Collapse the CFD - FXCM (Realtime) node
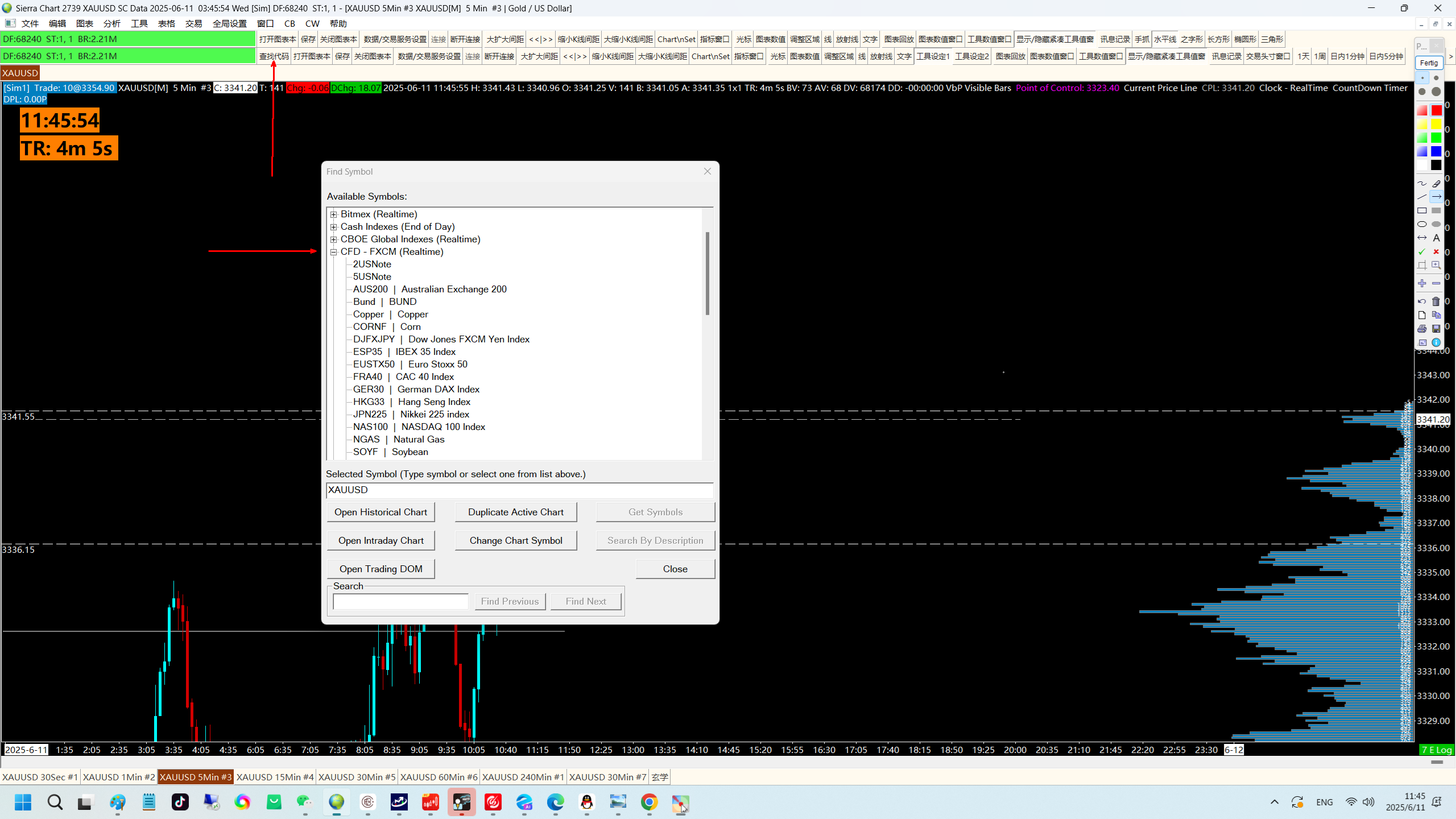The image size is (1456, 819). [x=334, y=252]
